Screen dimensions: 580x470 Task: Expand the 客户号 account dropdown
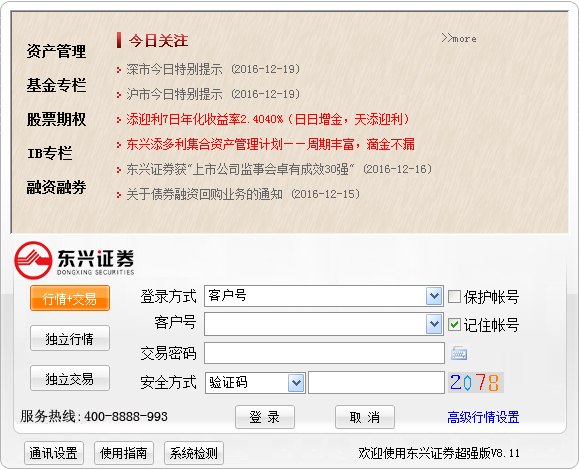tap(434, 324)
